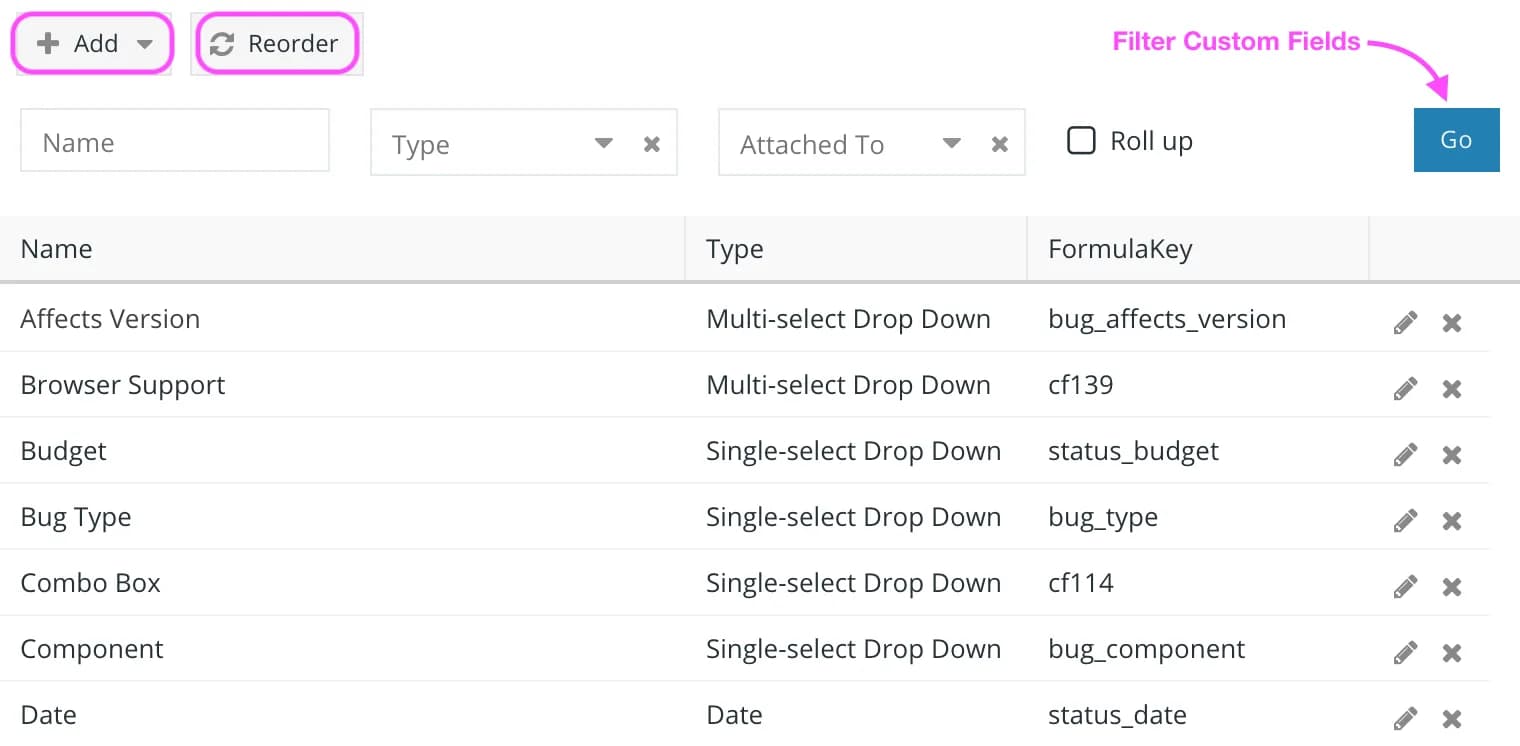The width and height of the screenshot is (1520, 746).
Task: Click the Reorder button
Action: [x=277, y=44]
